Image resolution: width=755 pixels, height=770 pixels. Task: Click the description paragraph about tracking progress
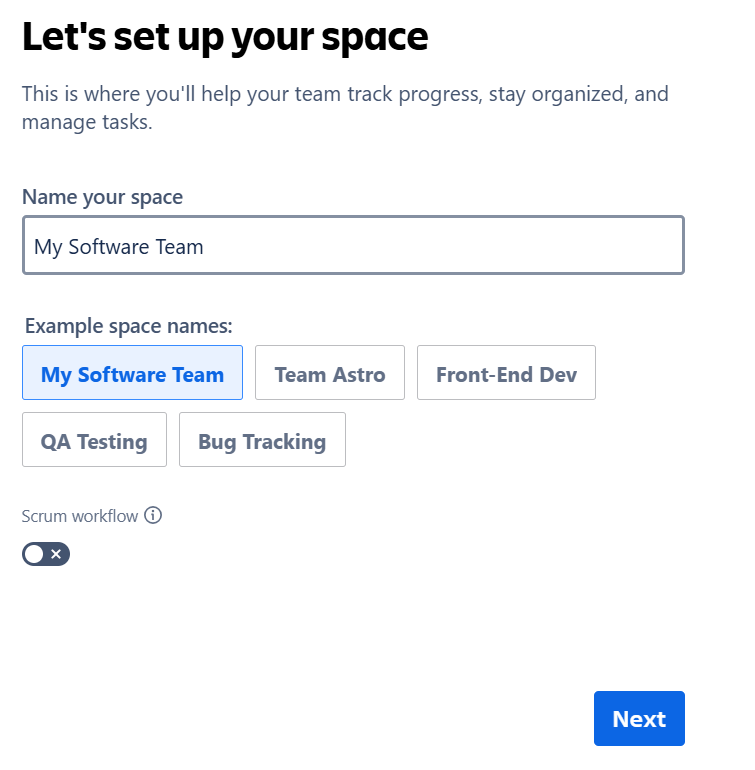345,95
